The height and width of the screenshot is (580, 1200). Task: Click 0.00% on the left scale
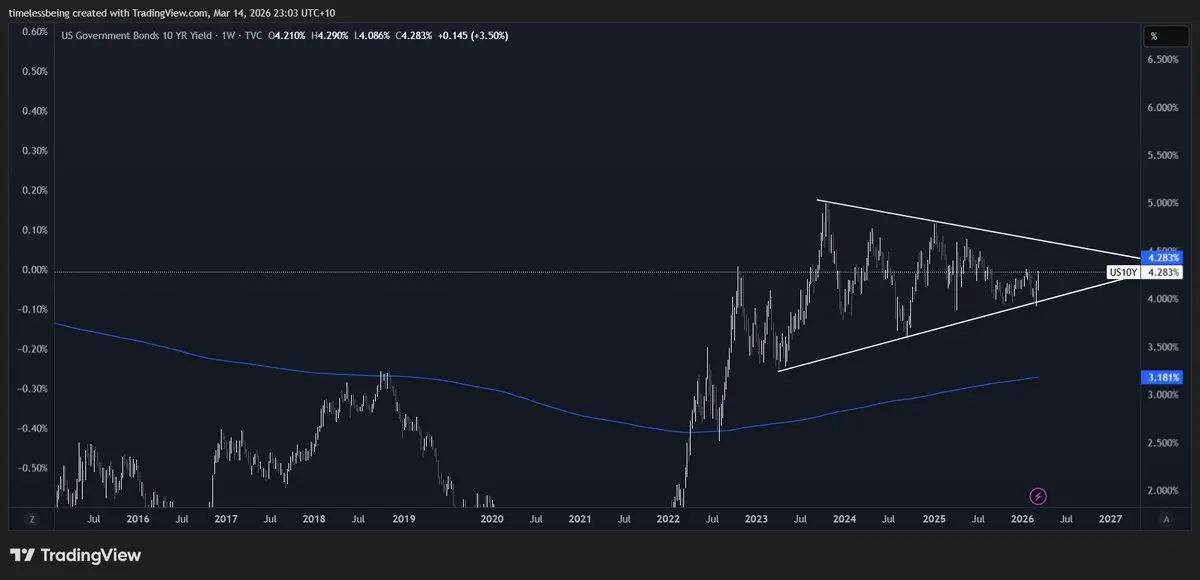pos(34,270)
